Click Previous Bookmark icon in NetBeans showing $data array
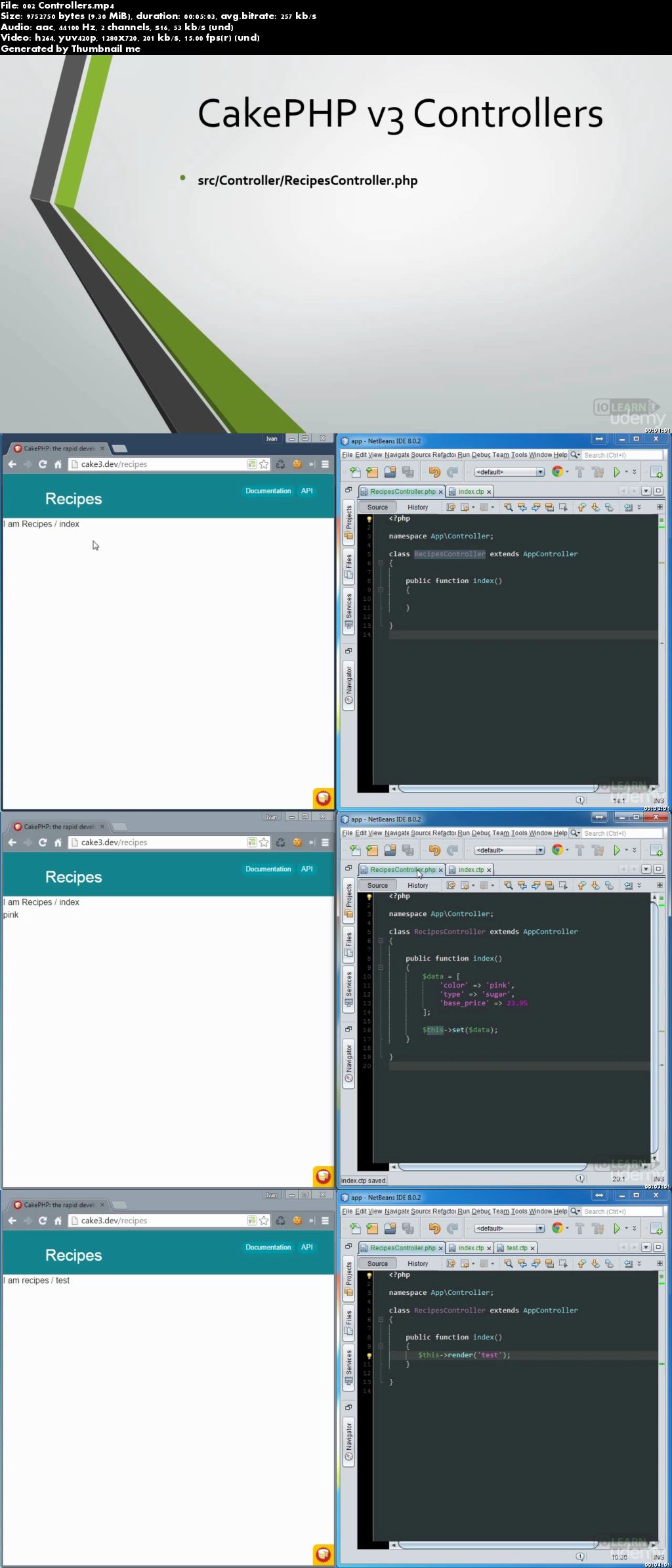This screenshot has height=1568, width=672. click(x=581, y=885)
